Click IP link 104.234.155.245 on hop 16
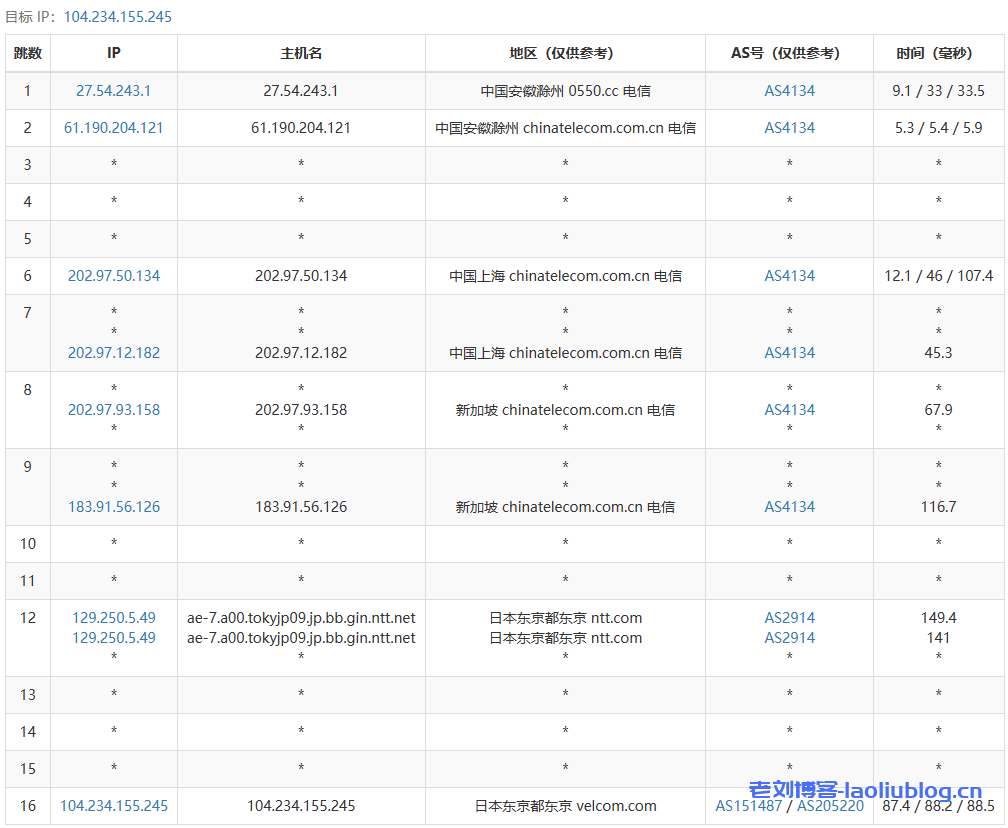The height and width of the screenshot is (828, 1008). (113, 805)
